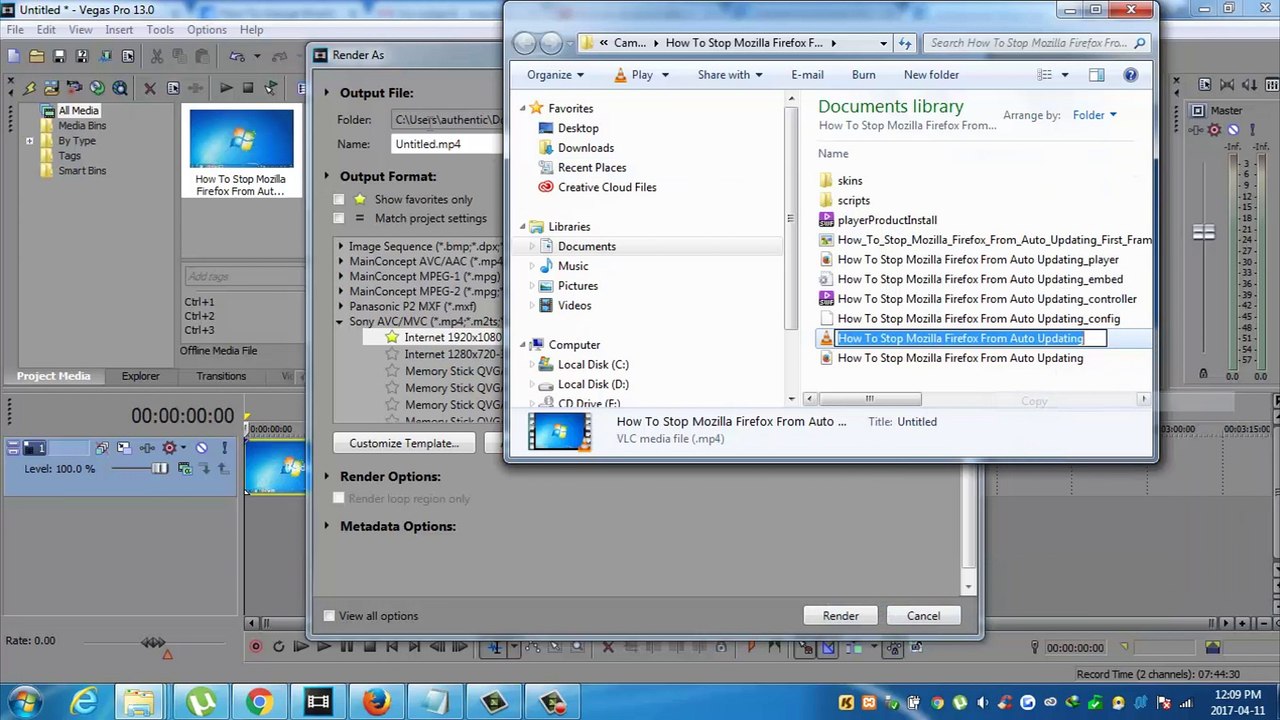Click the red X Remove Selected Media icon
Image resolution: width=1280 pixels, height=720 pixels.
(150, 88)
